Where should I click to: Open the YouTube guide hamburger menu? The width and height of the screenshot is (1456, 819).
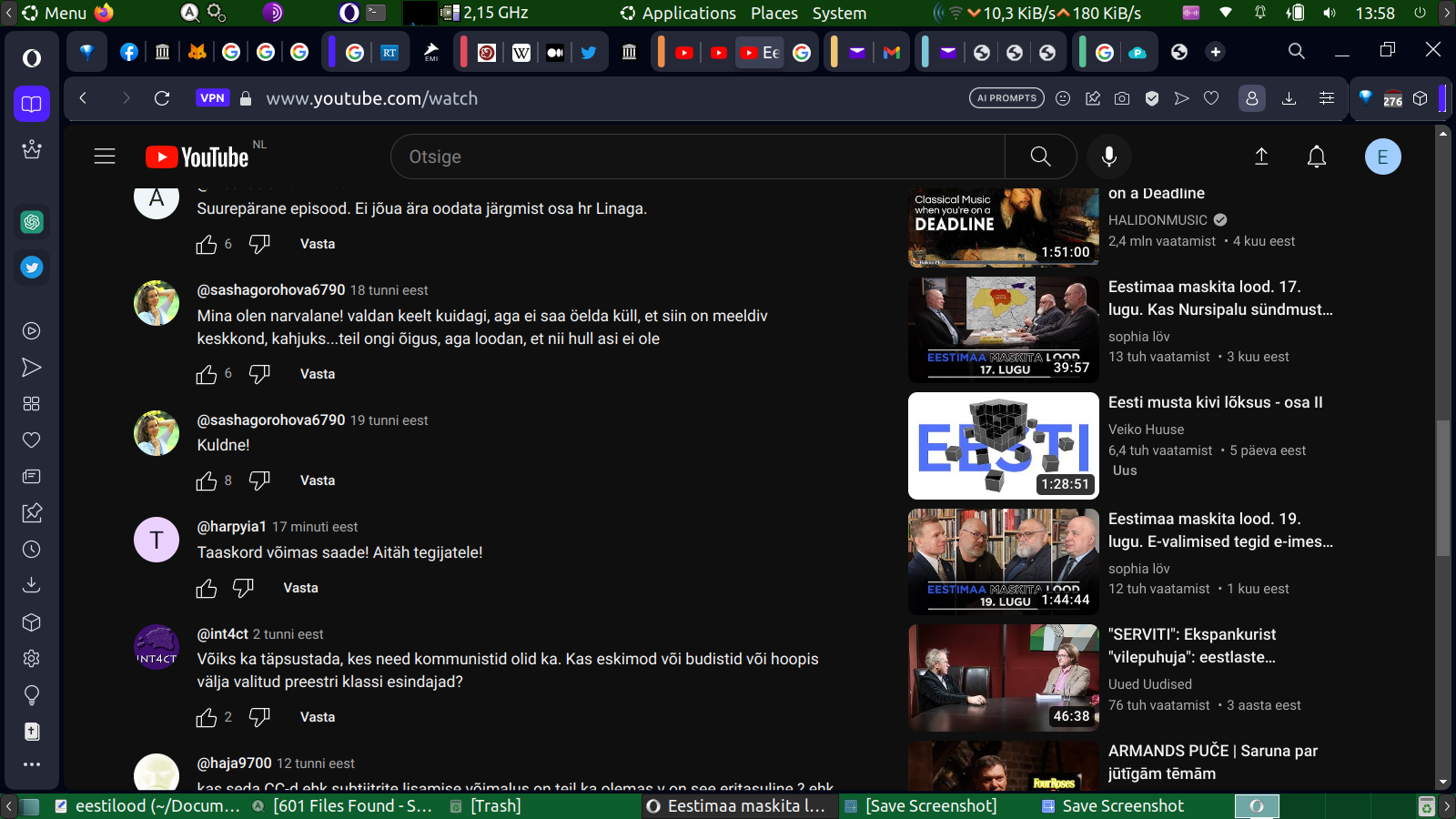pyautogui.click(x=105, y=157)
